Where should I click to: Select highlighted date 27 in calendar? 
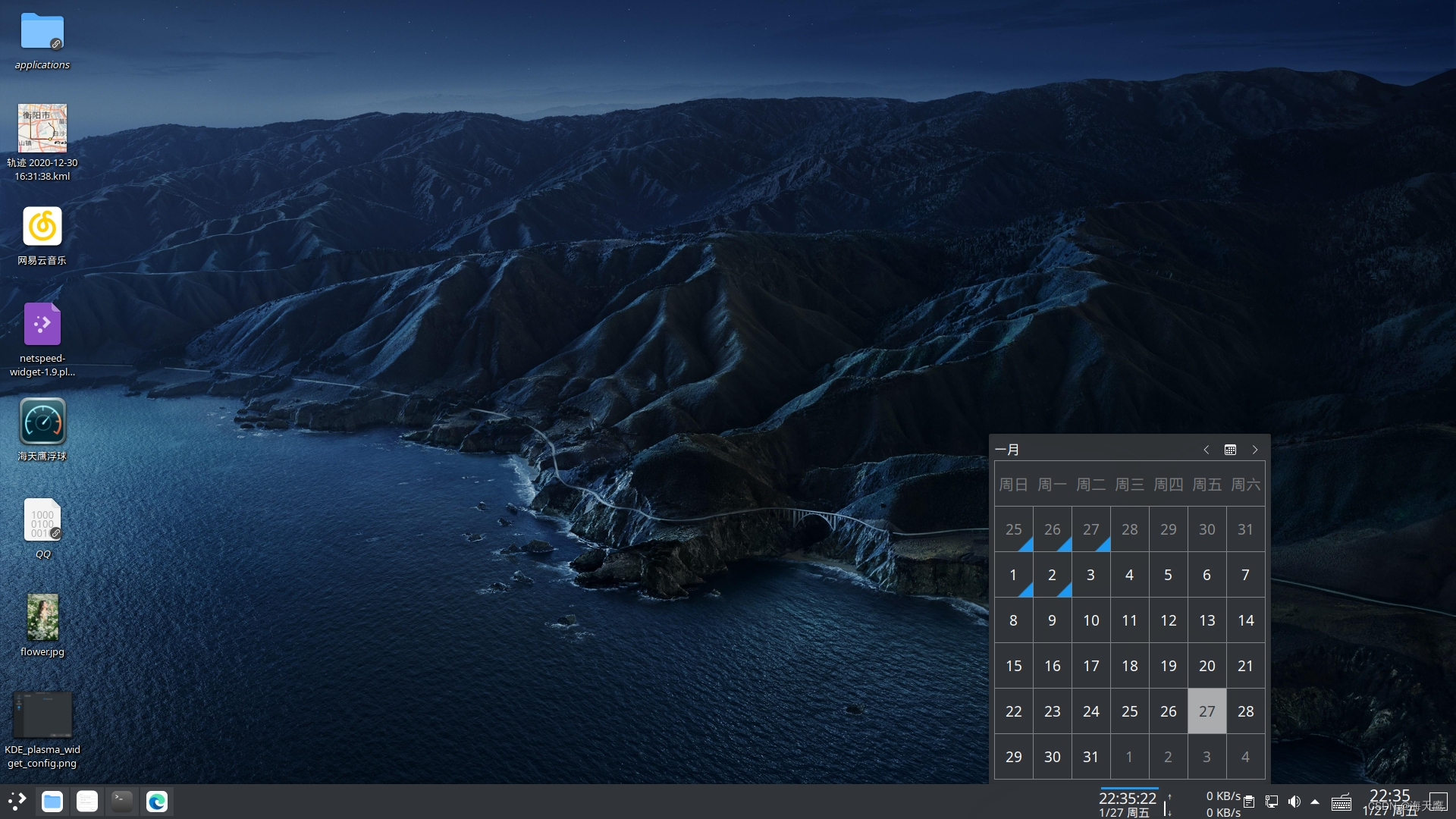pos(1207,711)
